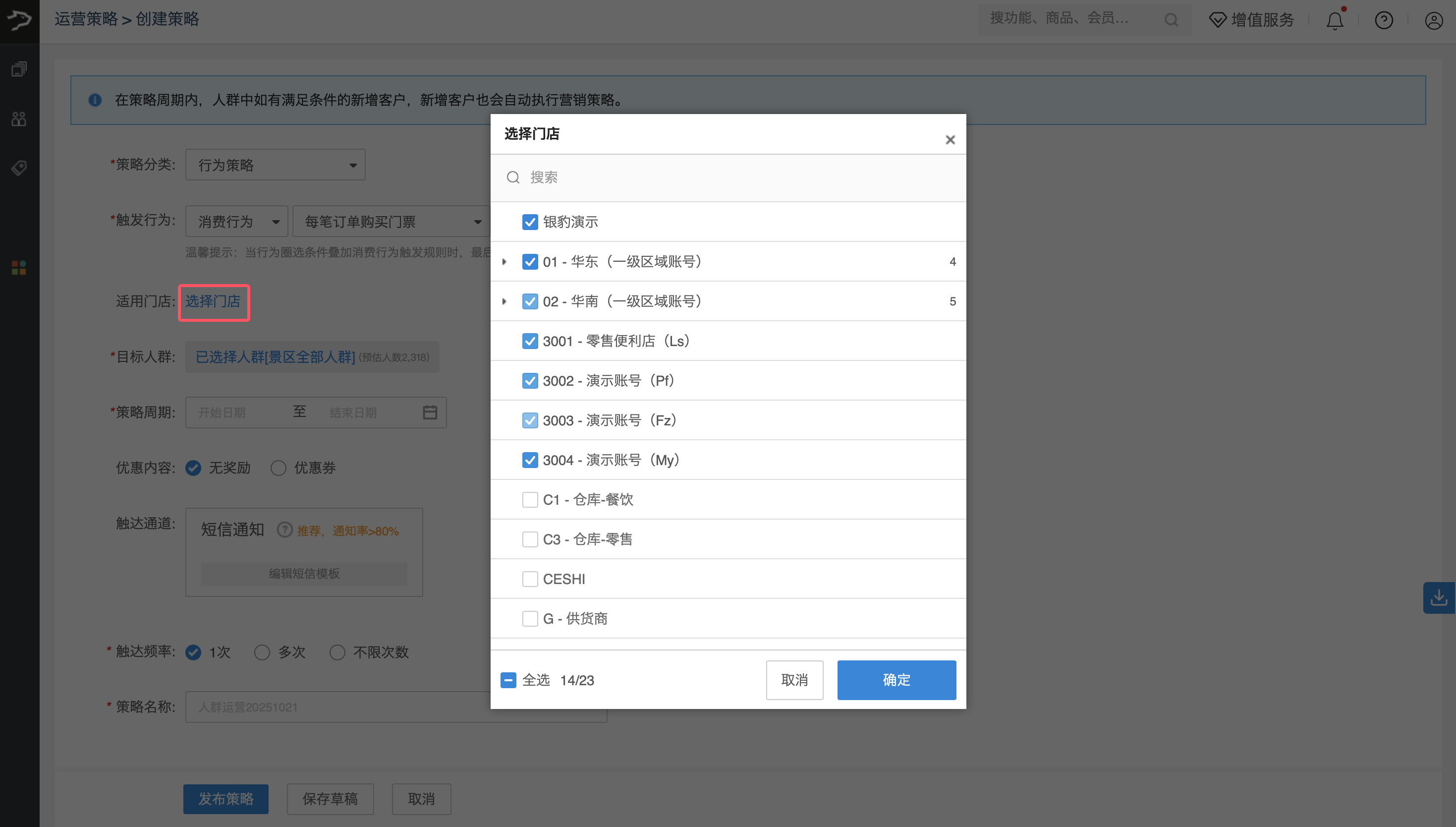Screen dimensions: 1456x827
Task: Click the notification bell icon
Action: pyautogui.click(x=1334, y=21)
